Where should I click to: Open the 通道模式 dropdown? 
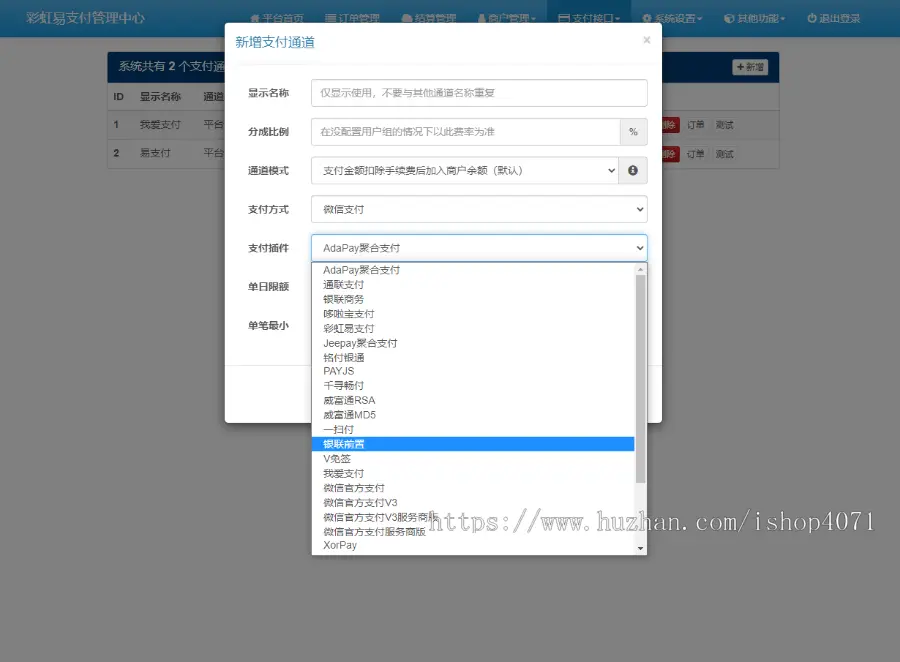464,171
